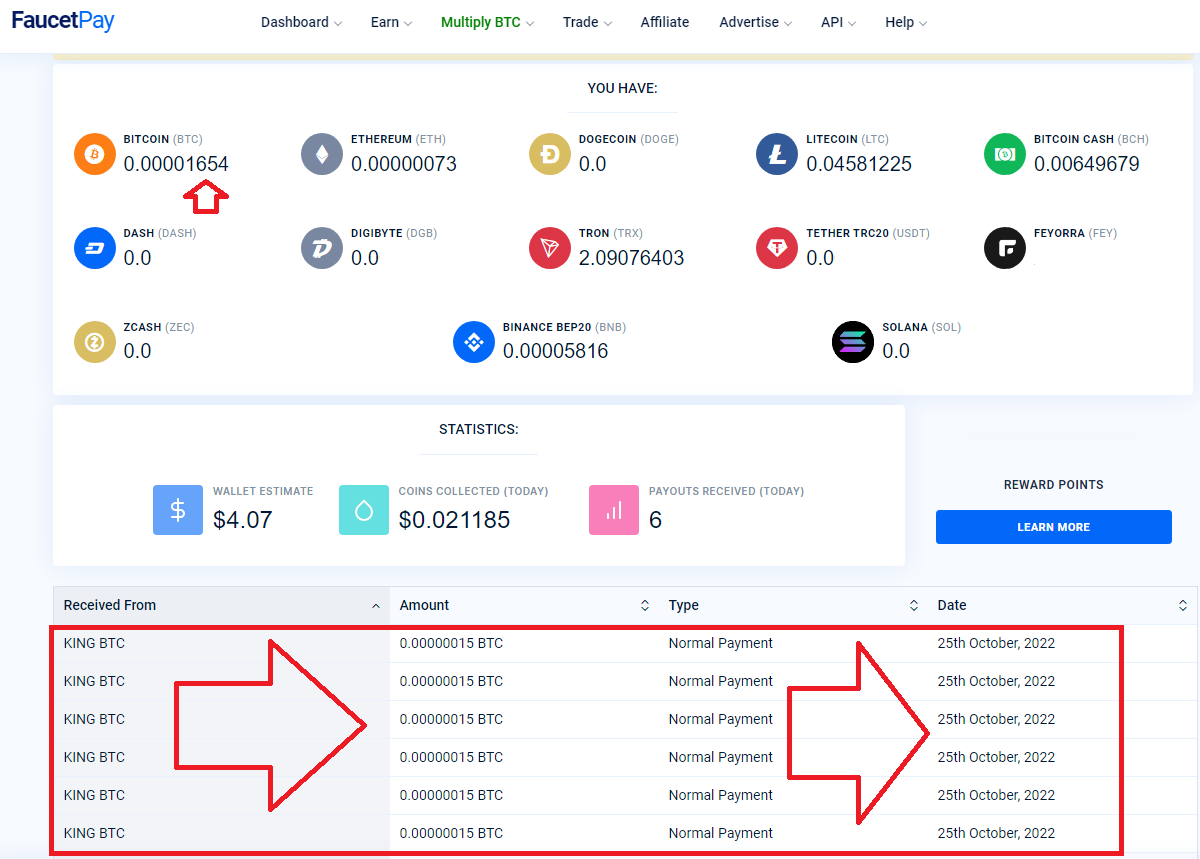The image size is (1200, 859).
Task: Click the Binance balance 0.00005816
Action: [x=556, y=351]
